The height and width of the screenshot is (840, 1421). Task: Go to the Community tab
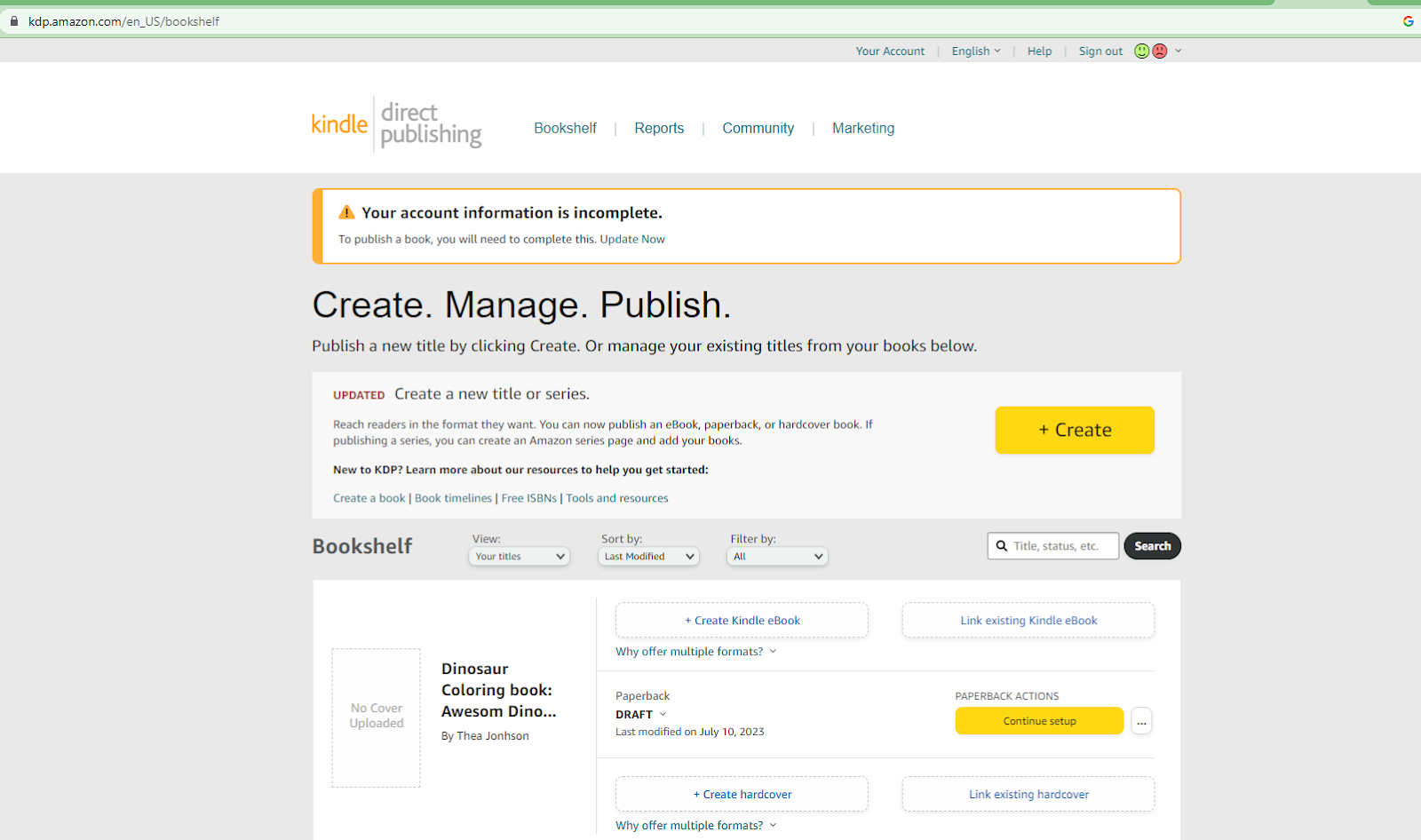click(758, 128)
